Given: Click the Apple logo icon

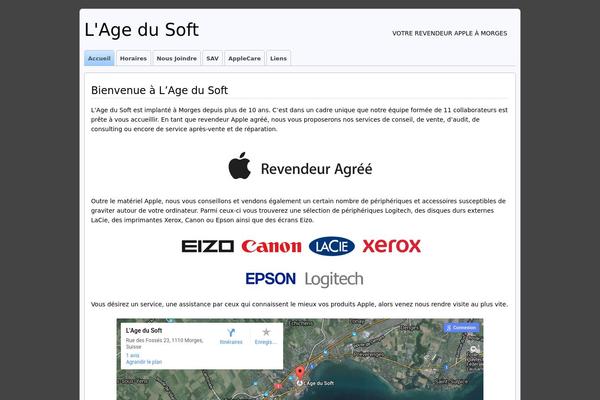Looking at the screenshot, I should (240, 166).
